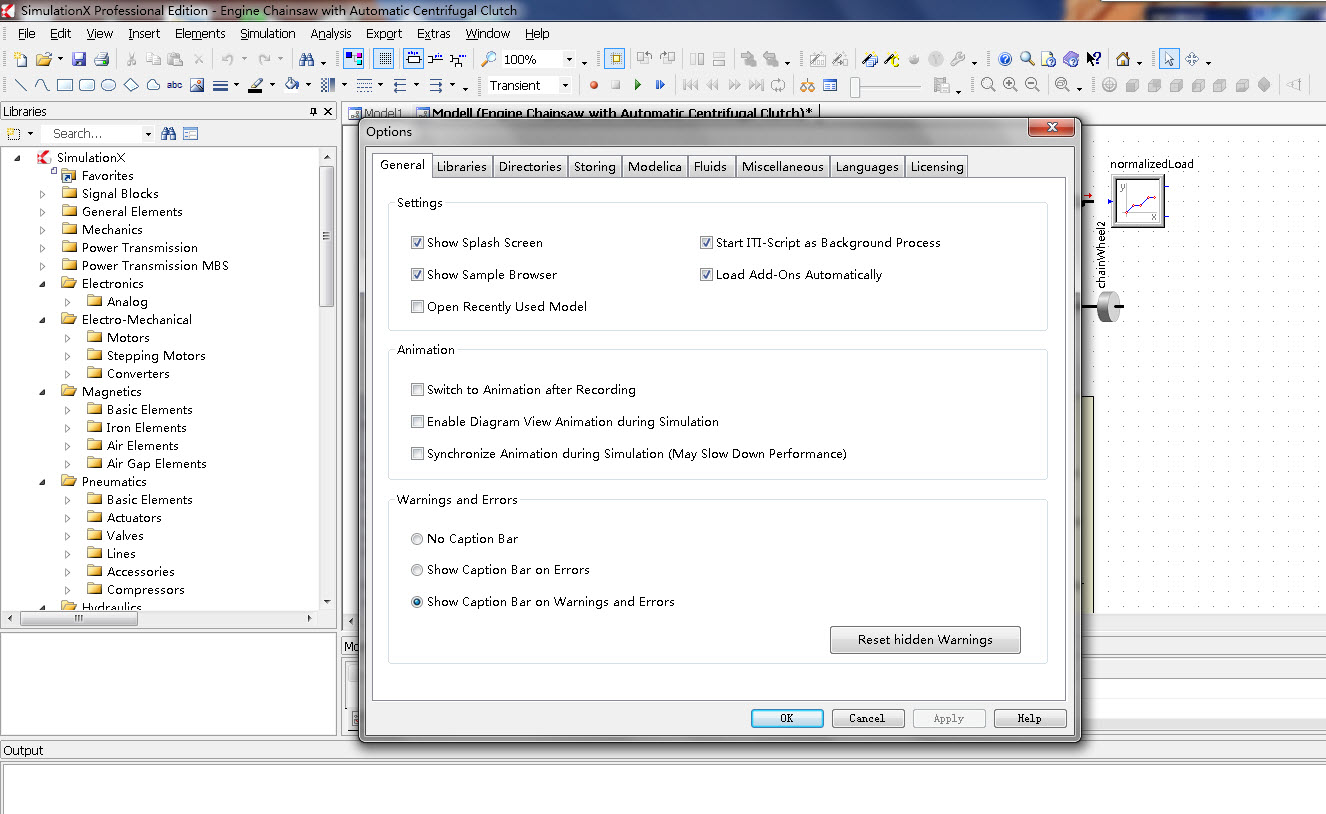
Task: Click the balance scales icon
Action: tap(806, 85)
